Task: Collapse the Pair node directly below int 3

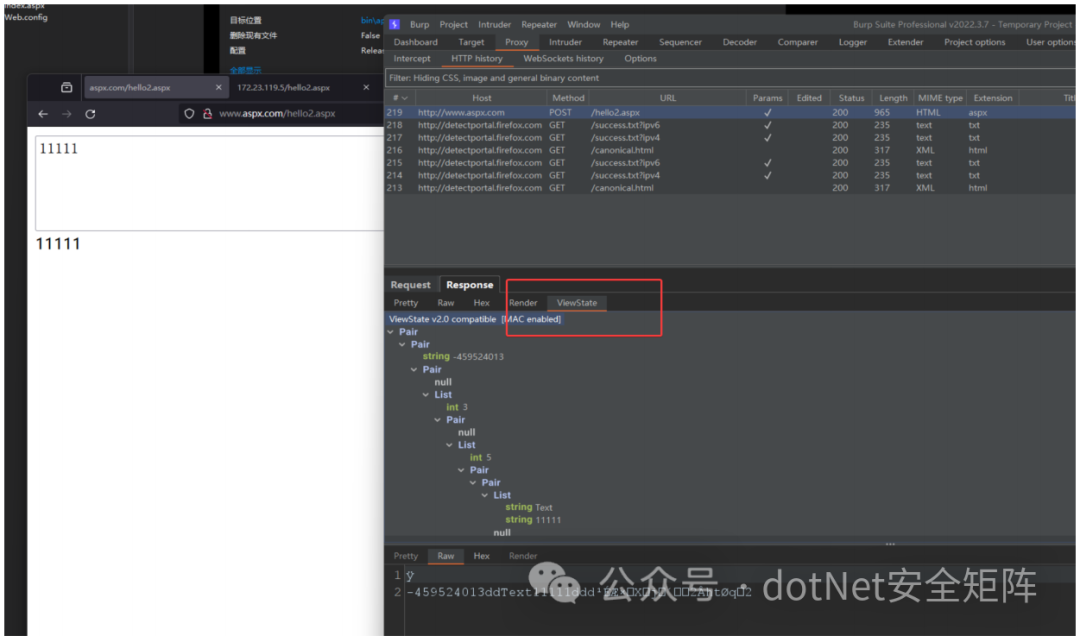Action: click(x=438, y=420)
